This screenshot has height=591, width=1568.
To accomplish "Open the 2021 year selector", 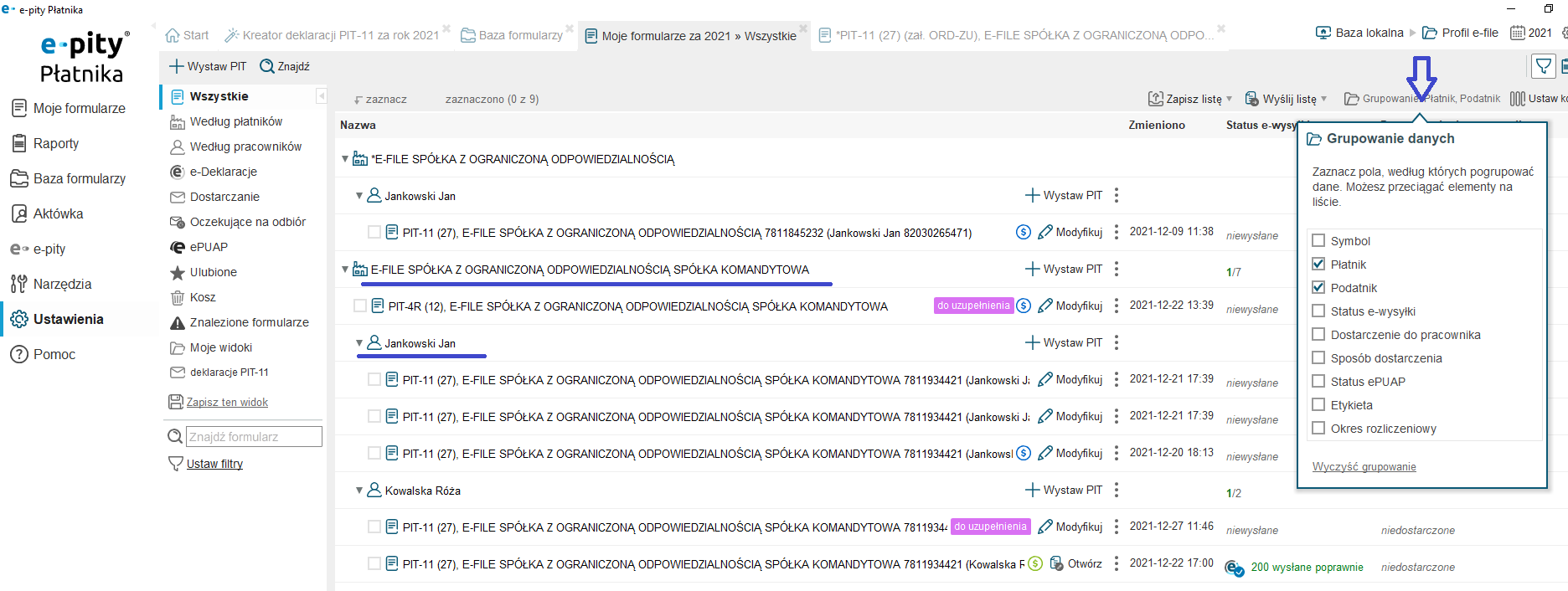I will [x=1531, y=33].
